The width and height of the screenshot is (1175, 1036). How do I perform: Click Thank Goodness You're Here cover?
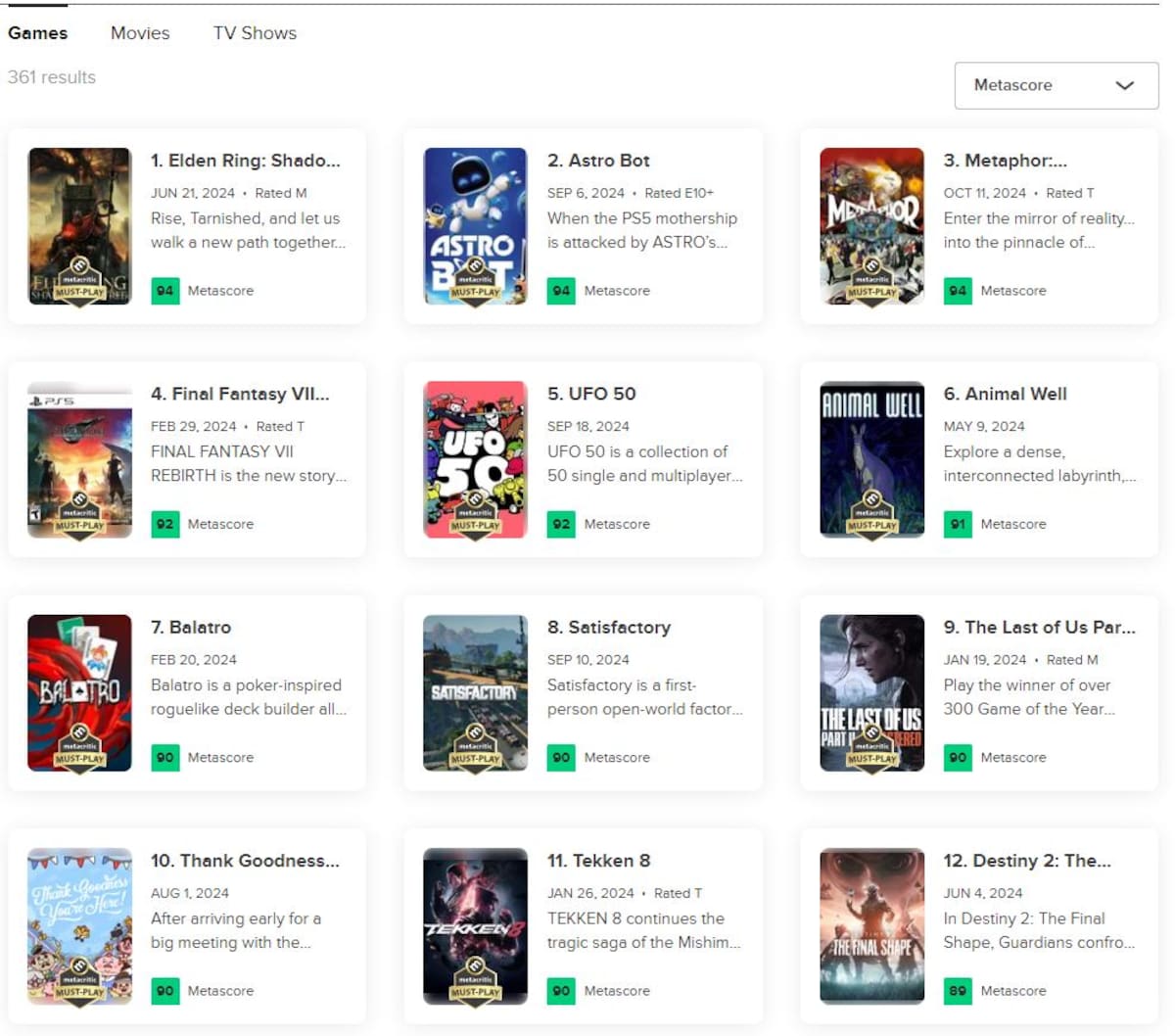pyautogui.click(x=79, y=925)
